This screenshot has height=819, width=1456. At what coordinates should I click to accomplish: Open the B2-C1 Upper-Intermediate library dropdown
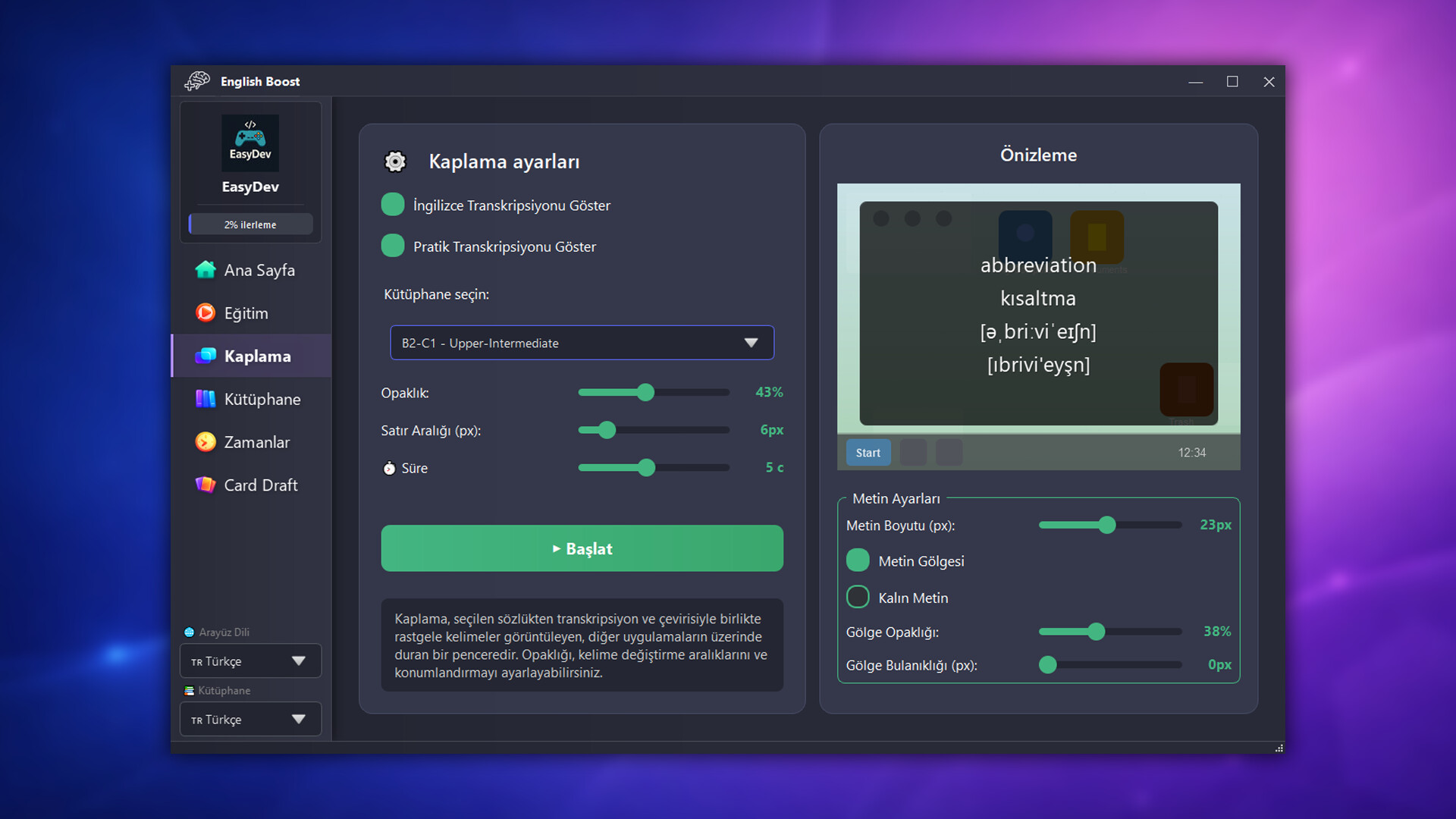[582, 343]
